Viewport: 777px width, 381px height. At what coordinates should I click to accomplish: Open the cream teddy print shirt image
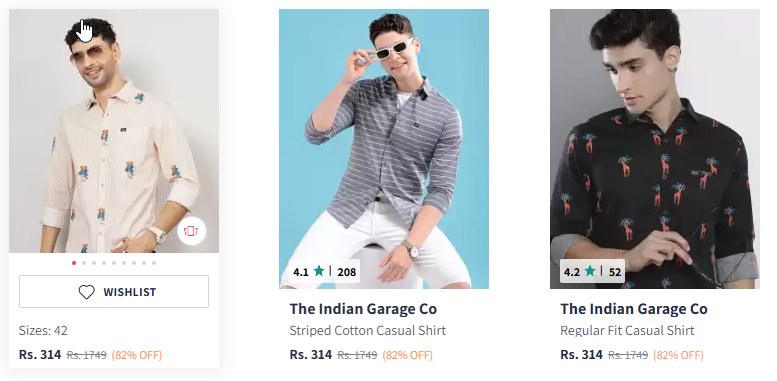114,131
